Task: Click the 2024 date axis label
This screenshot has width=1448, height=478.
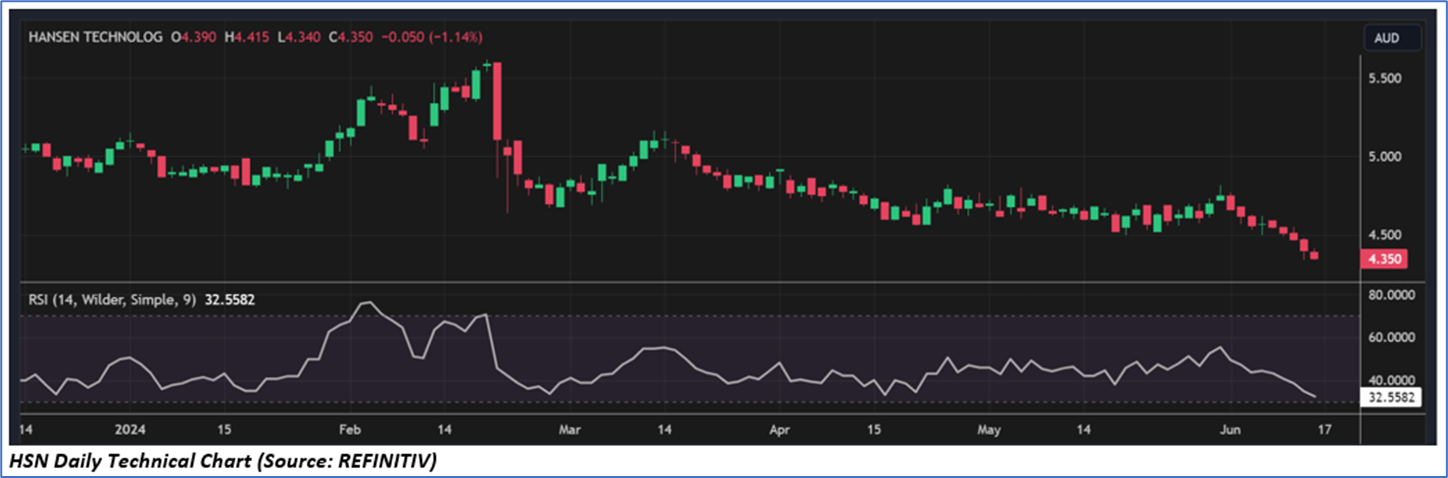Action: pos(130,429)
